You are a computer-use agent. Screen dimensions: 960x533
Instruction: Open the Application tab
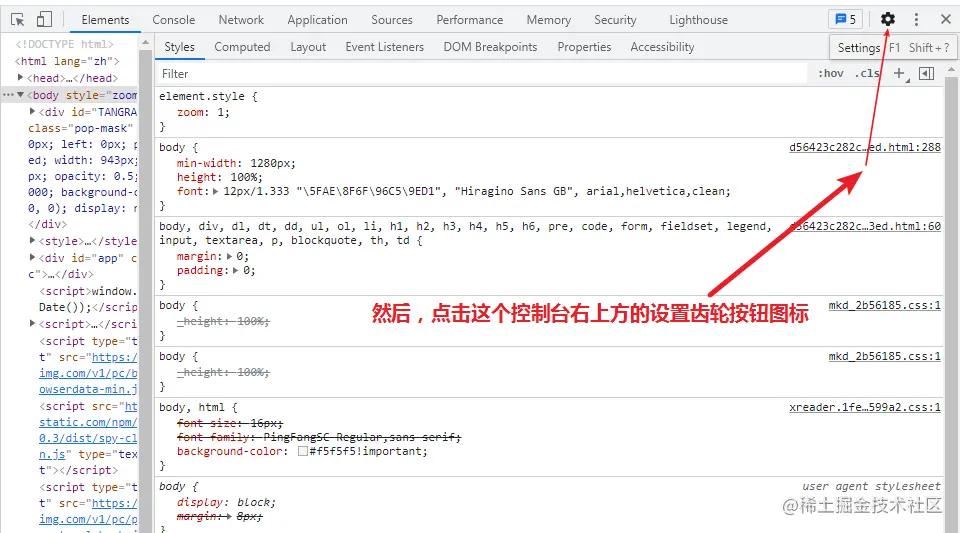318,20
